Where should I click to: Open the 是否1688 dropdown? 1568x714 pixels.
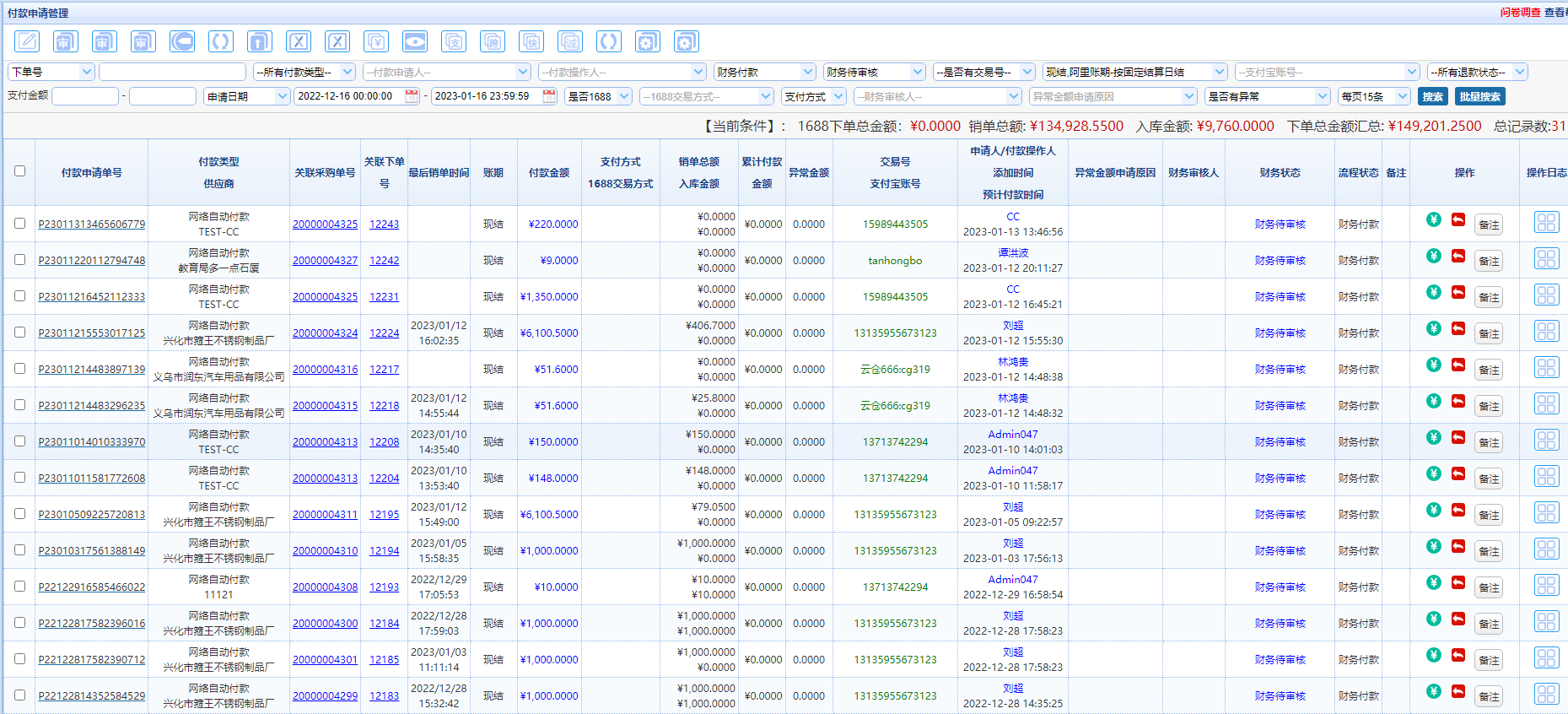598,96
